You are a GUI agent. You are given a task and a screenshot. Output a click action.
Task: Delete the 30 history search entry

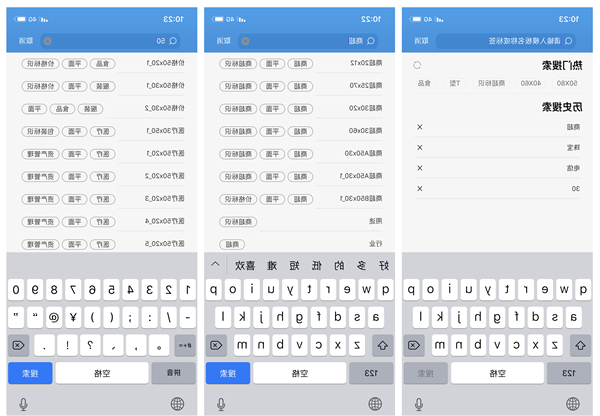click(420, 188)
